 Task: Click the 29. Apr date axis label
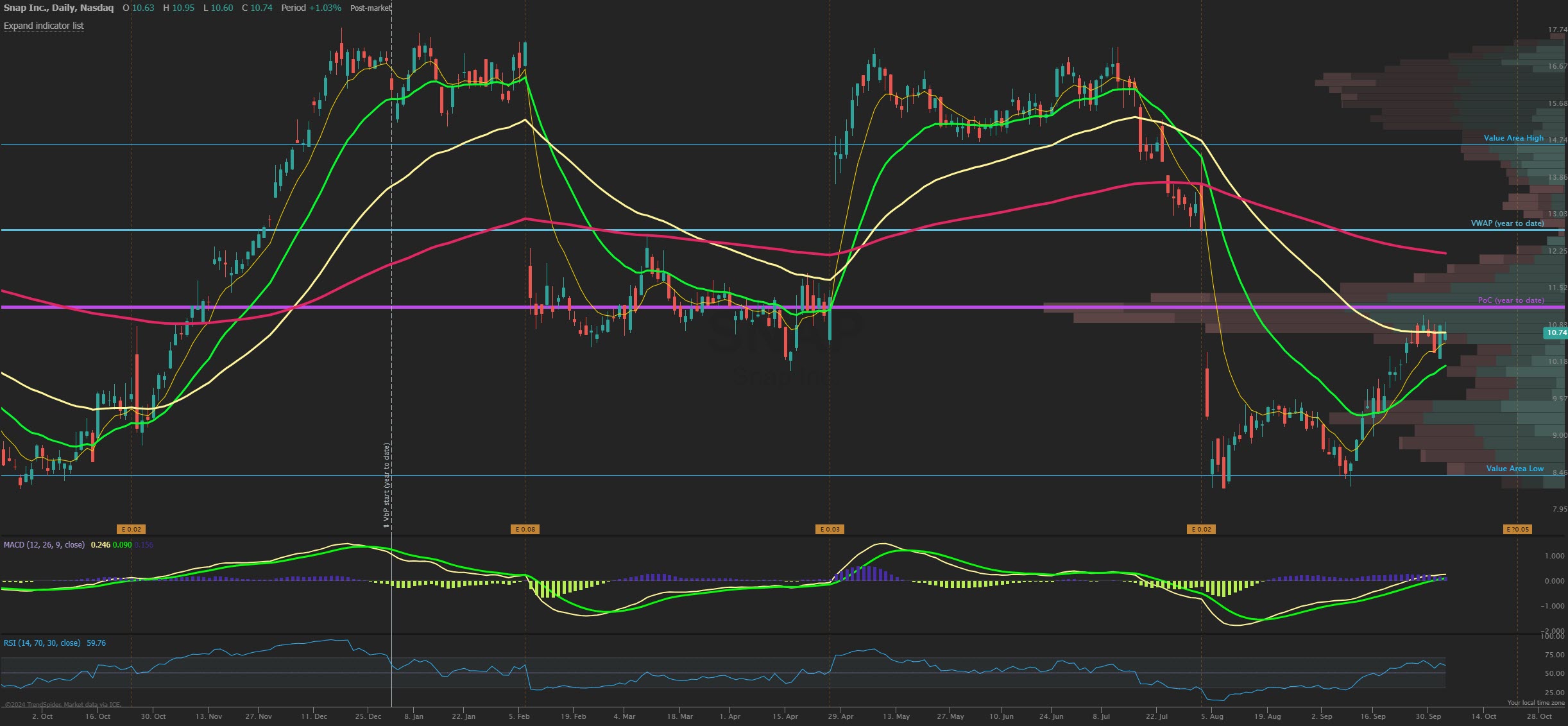tap(840, 716)
